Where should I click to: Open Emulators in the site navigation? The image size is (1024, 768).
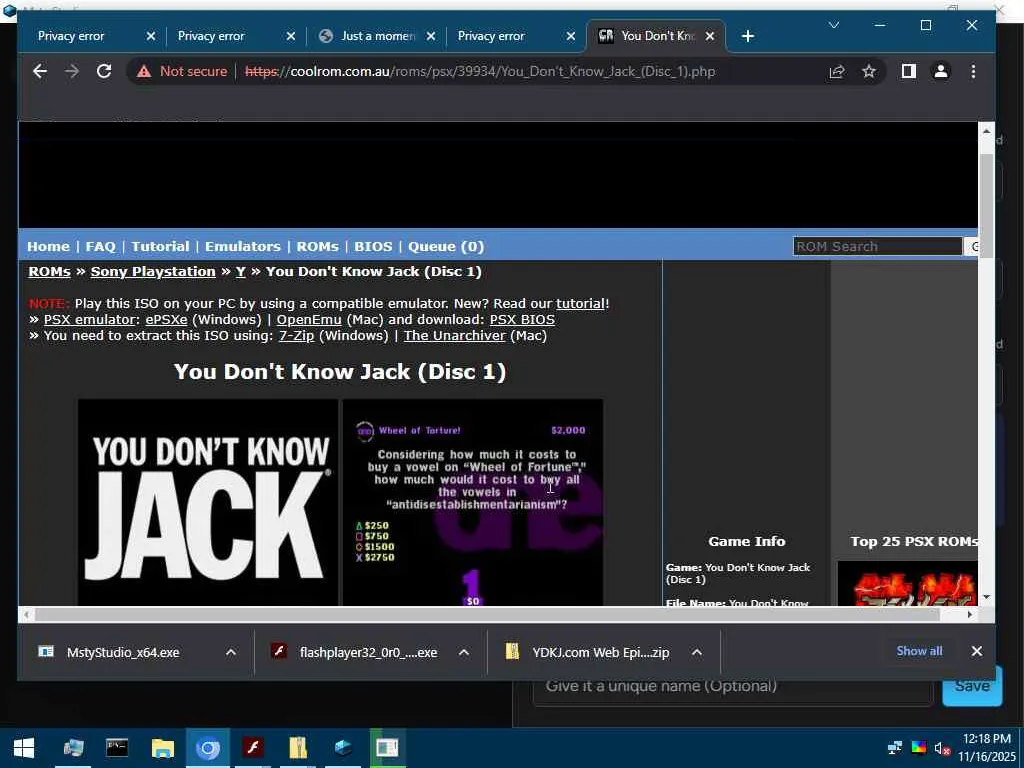coord(243,246)
